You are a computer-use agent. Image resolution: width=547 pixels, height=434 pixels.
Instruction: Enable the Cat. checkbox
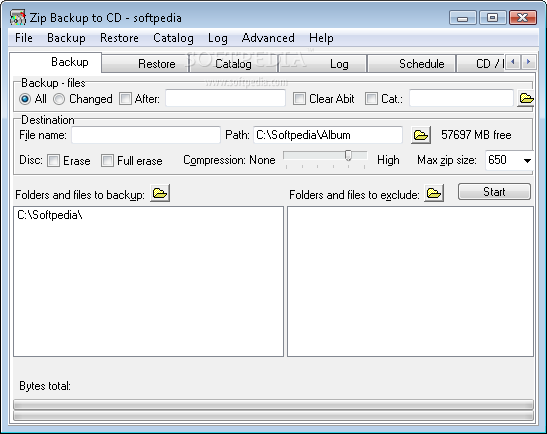(x=371, y=99)
